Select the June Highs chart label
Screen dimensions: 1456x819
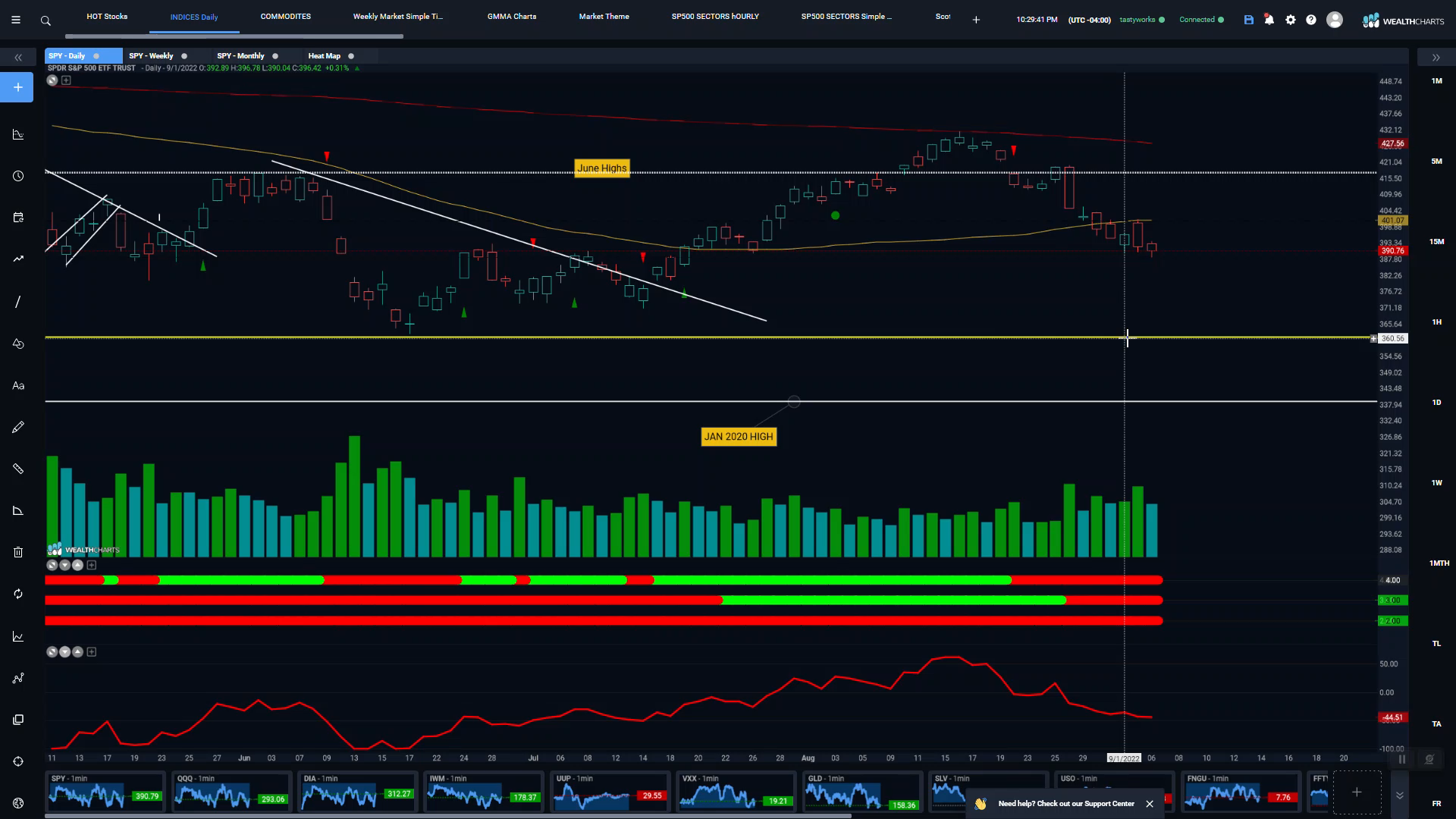602,168
